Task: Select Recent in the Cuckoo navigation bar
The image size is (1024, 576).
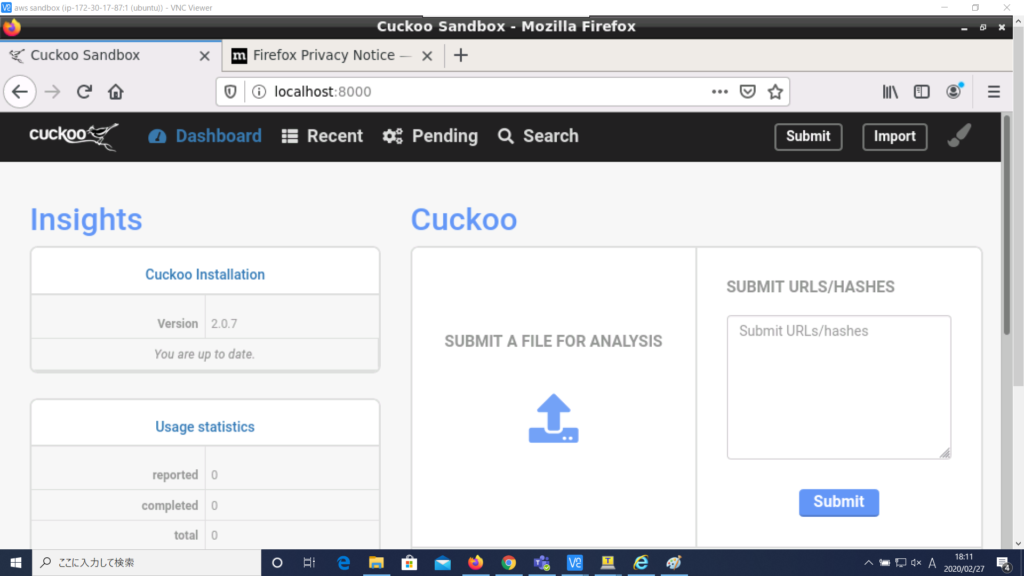Action: (x=334, y=136)
